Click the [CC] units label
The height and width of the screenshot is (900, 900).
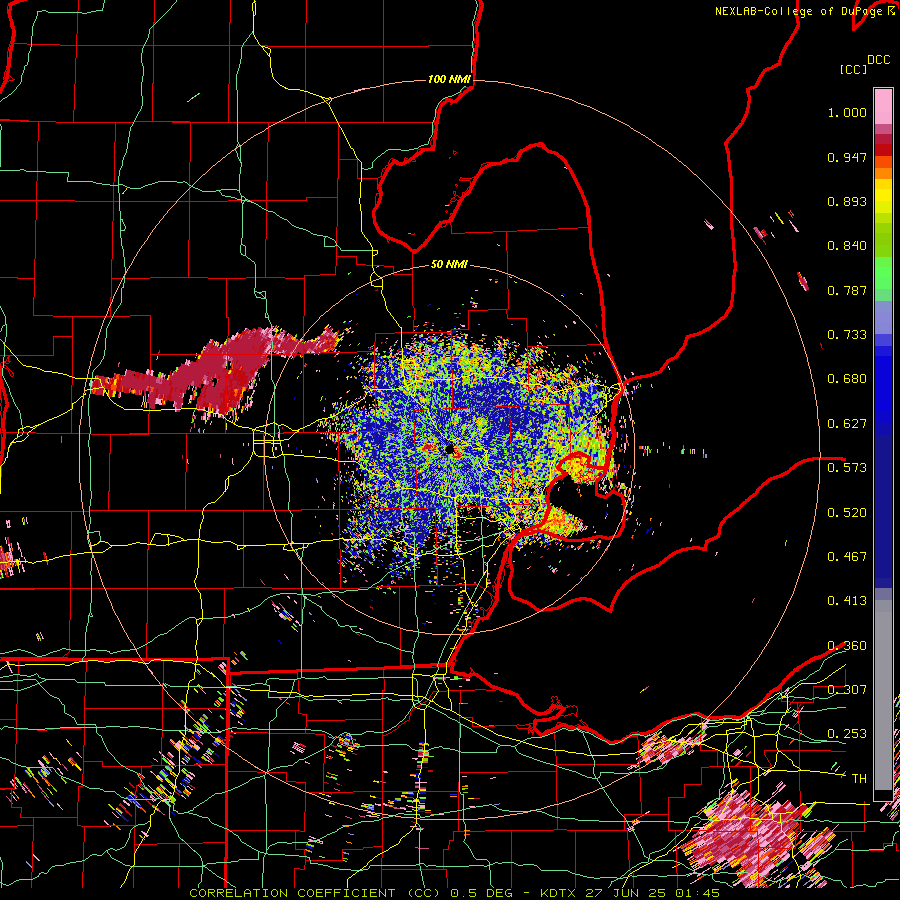pos(854,69)
